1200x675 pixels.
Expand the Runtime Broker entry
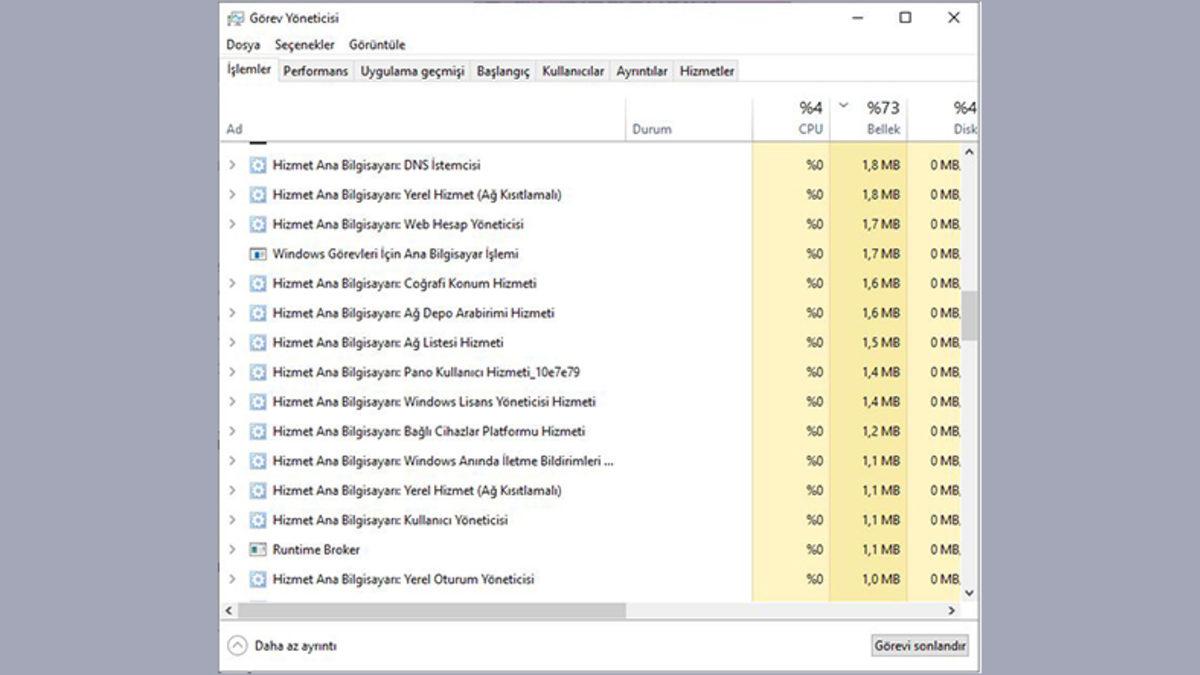233,549
